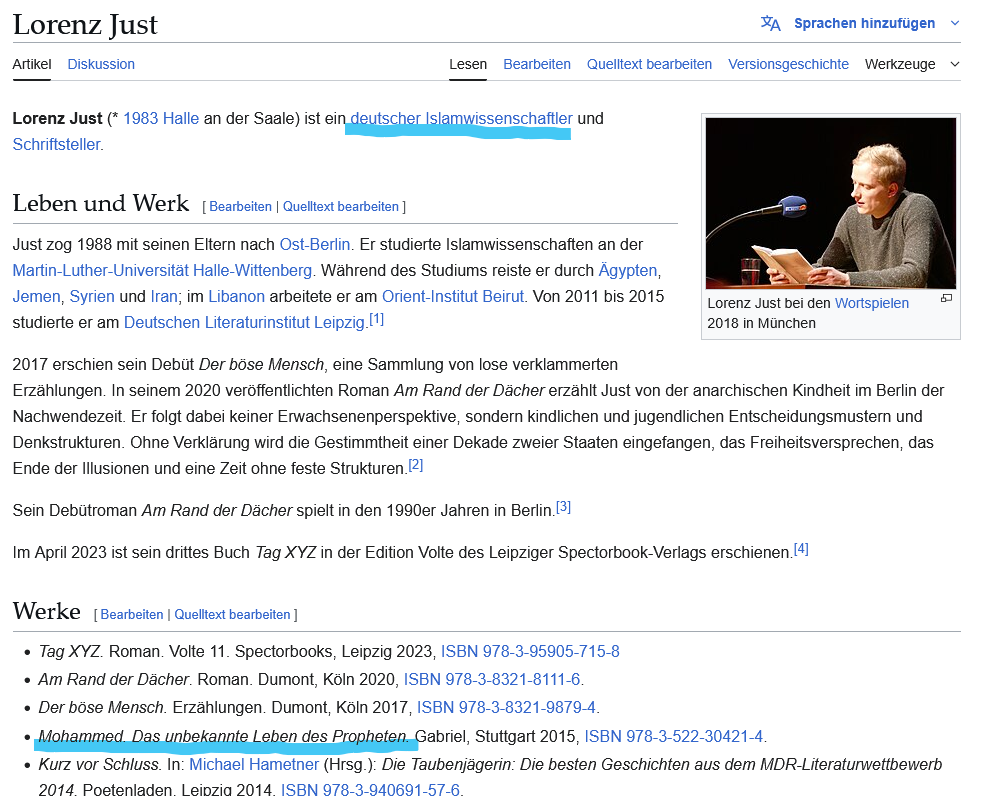Click the Kurz vor Schluss entry title
Viewport: 982px width, 796px height.
pos(99,765)
